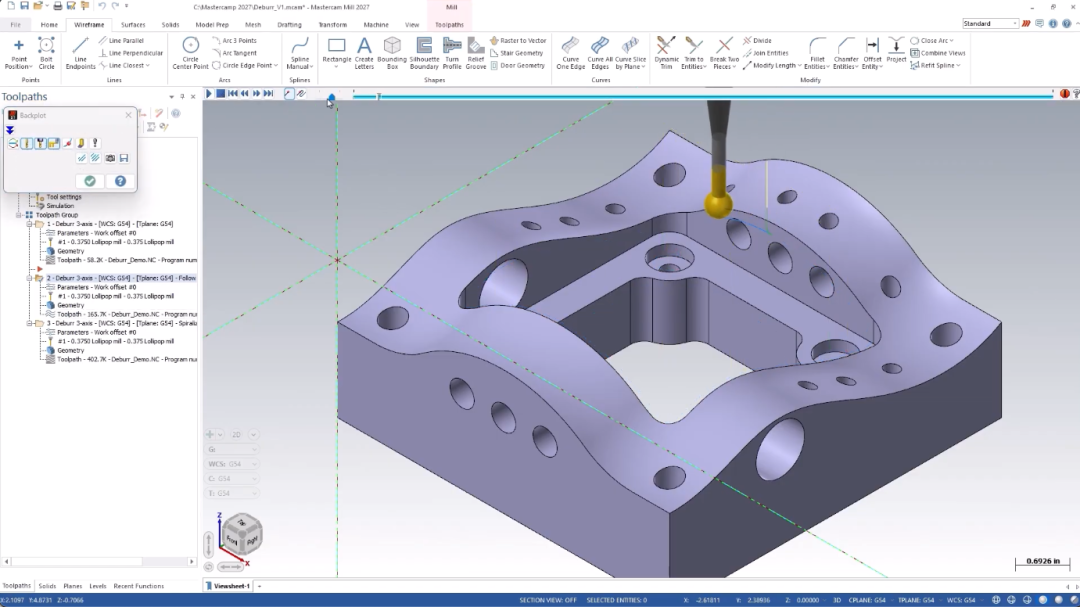Open the Solids ribbon tab
Image resolution: width=1080 pixels, height=607 pixels.
click(170, 25)
